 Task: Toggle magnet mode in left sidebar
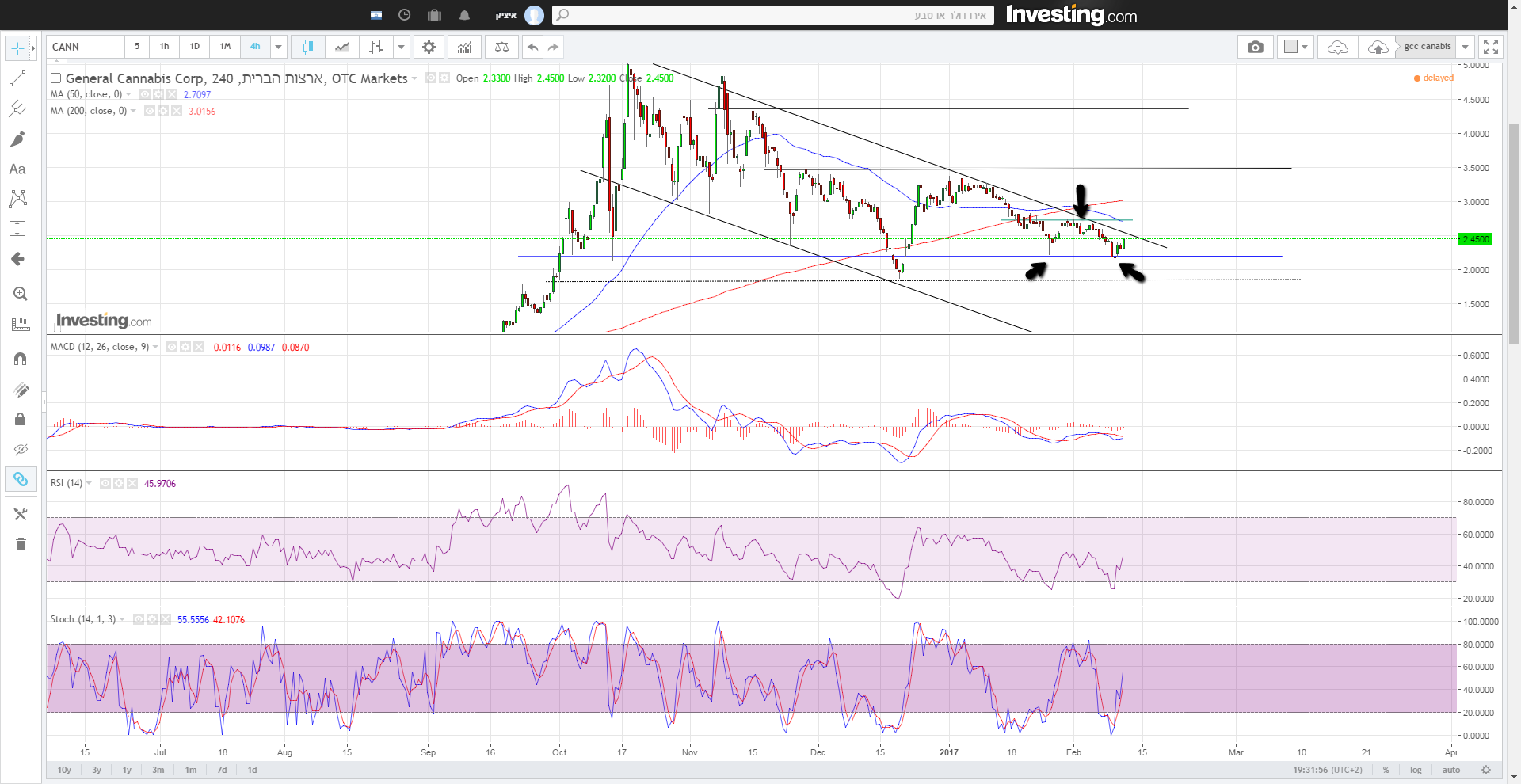(x=21, y=359)
